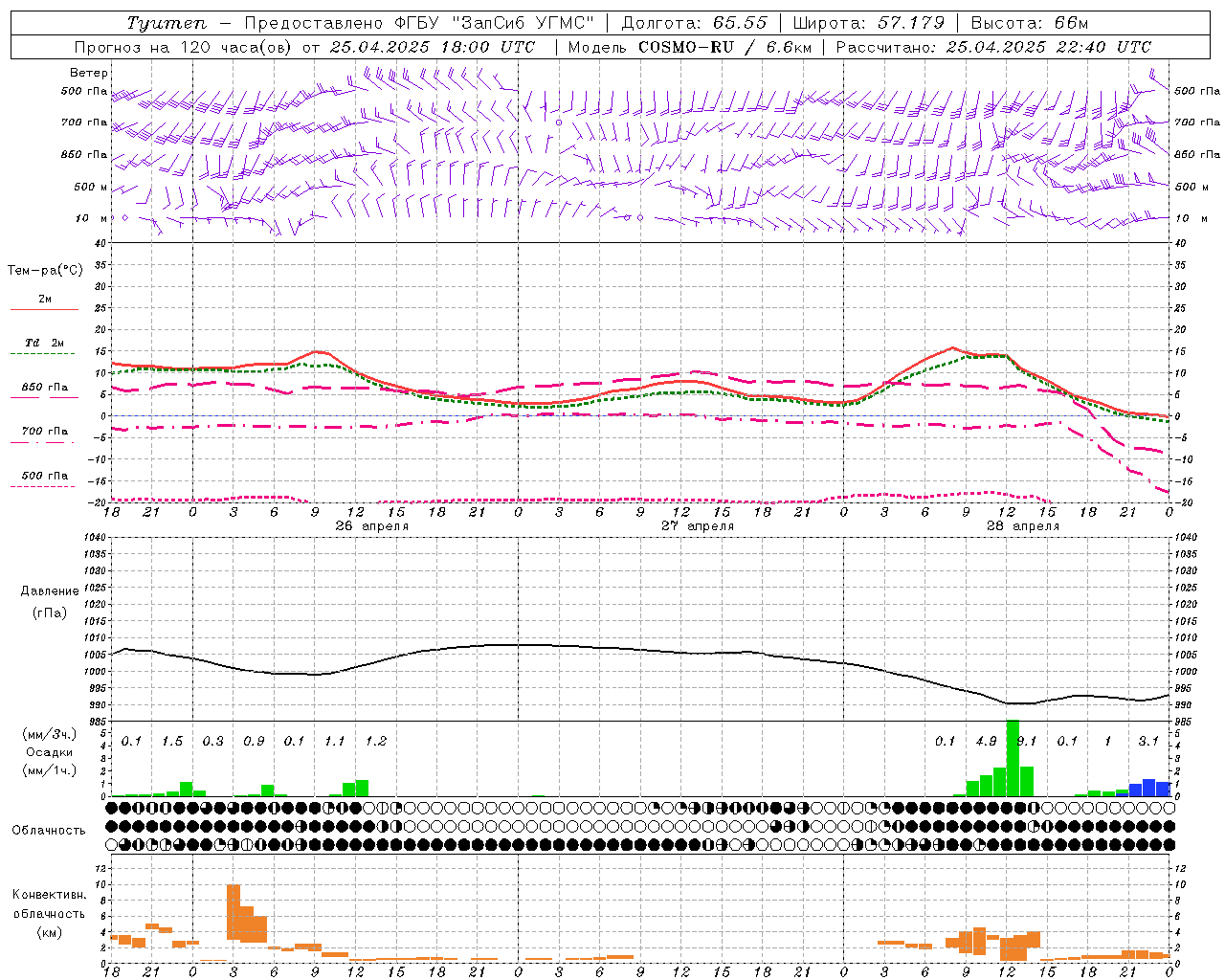The width and height of the screenshot is (1225, 980).
Task: Click the precipitation value '0.9'
Action: (x=254, y=742)
